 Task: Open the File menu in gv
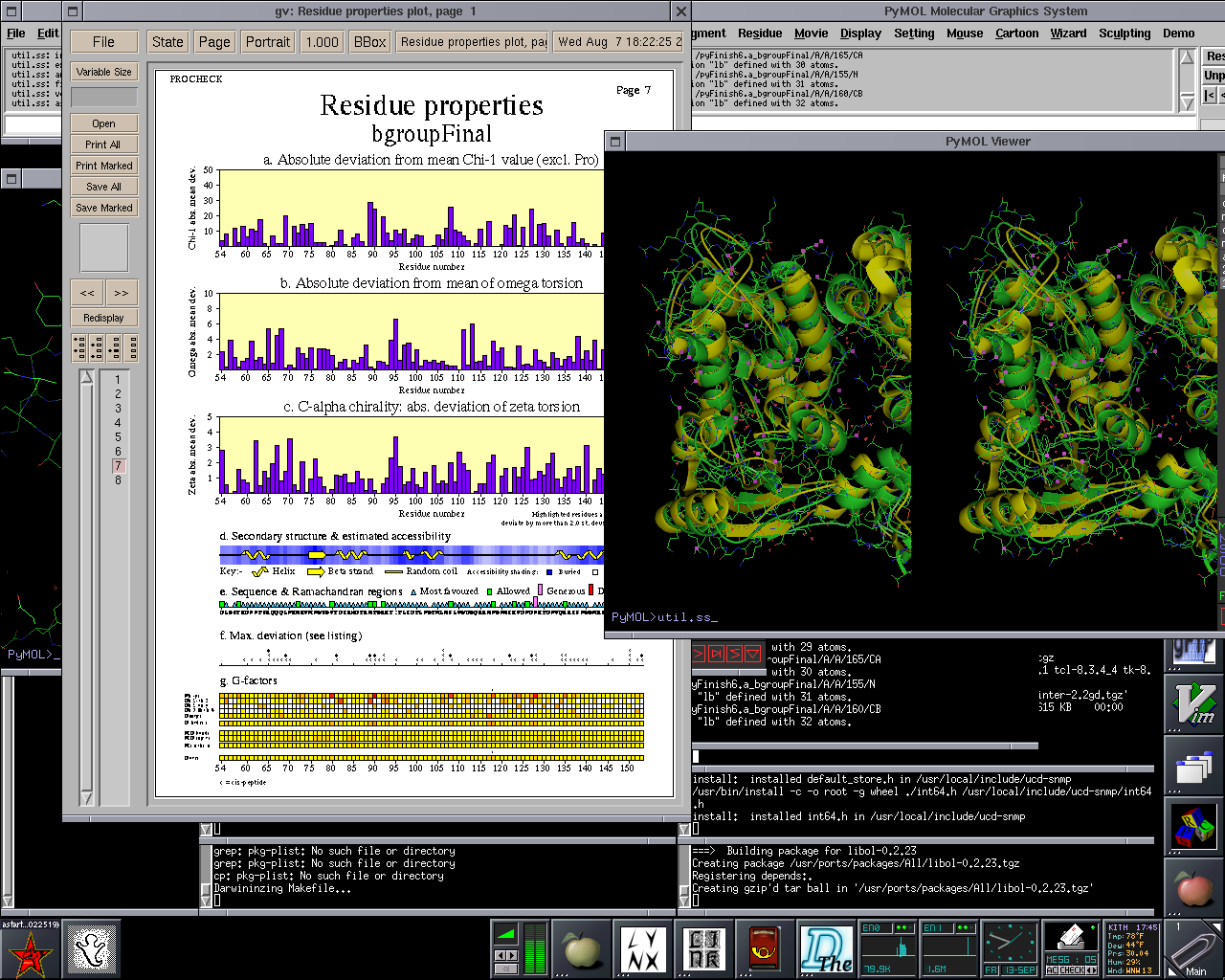(x=103, y=42)
